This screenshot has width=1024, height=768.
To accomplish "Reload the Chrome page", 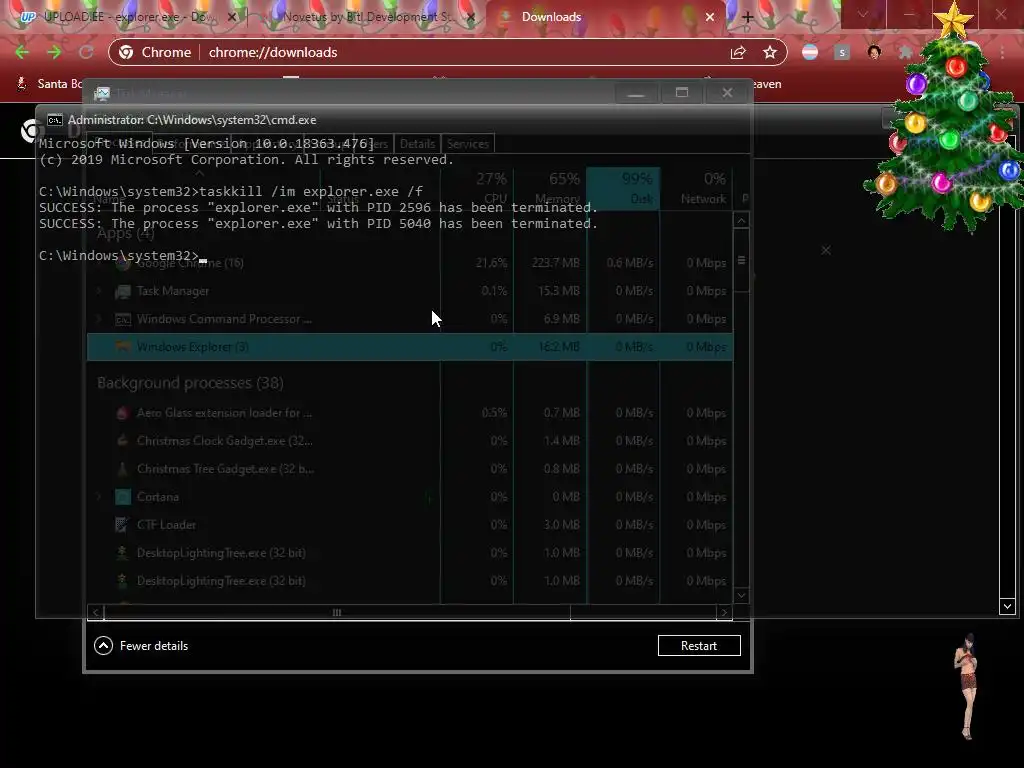I will click(x=86, y=52).
